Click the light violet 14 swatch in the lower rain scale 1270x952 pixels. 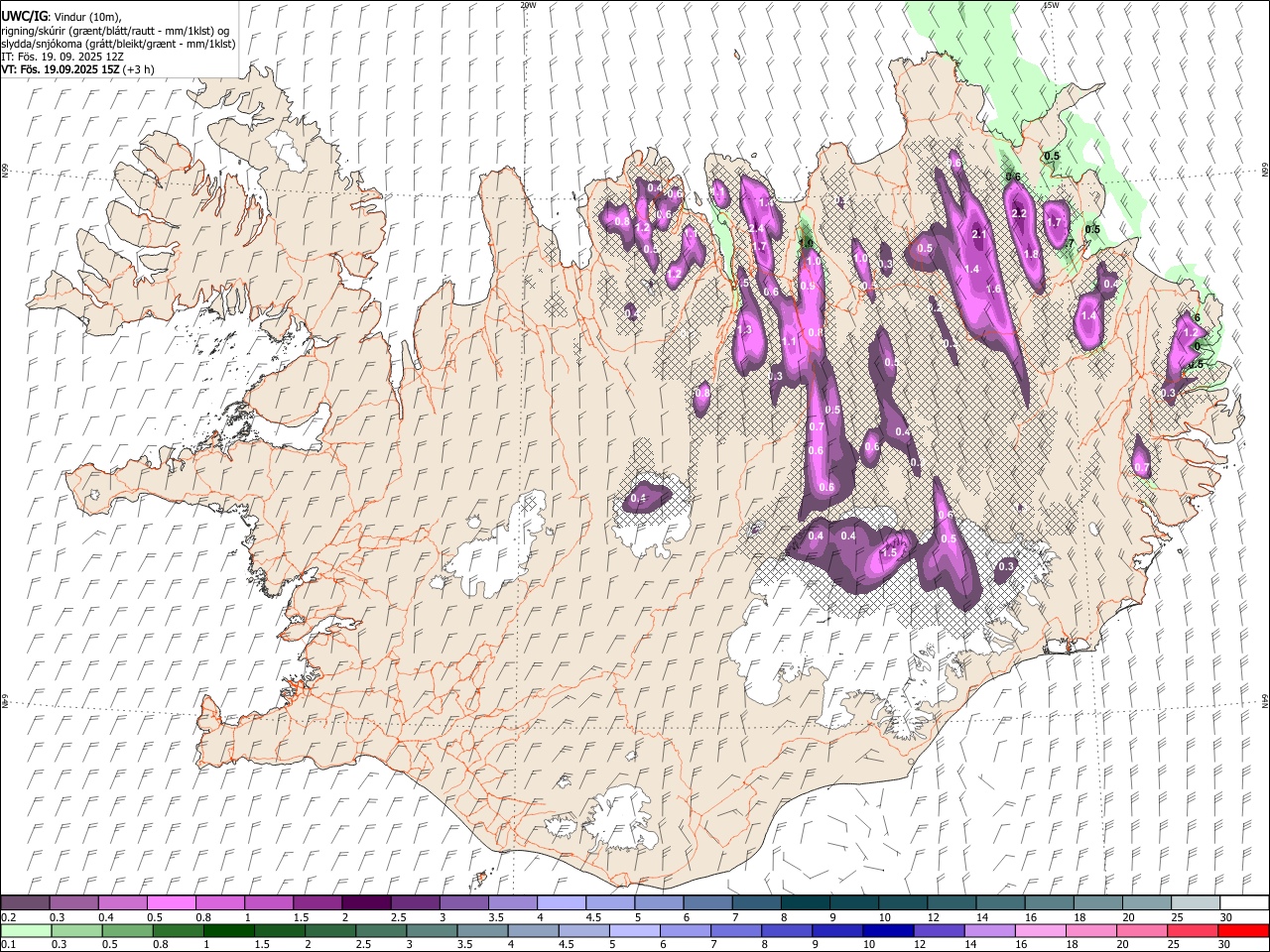989,930
